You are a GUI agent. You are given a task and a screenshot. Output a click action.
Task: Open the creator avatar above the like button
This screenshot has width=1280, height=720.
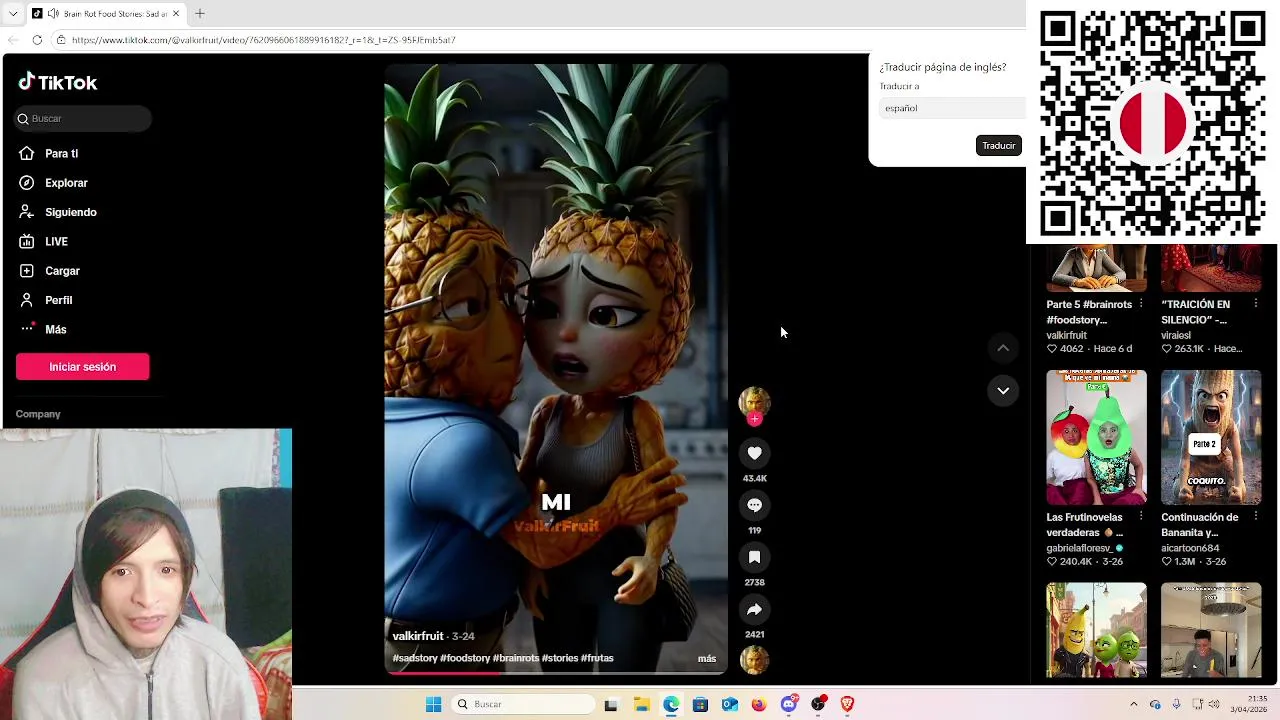[754, 401]
